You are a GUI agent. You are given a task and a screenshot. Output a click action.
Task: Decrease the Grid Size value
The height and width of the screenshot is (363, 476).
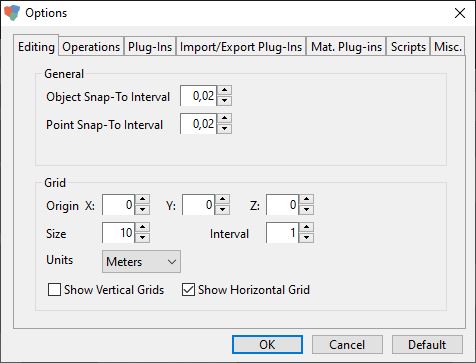coord(143,238)
